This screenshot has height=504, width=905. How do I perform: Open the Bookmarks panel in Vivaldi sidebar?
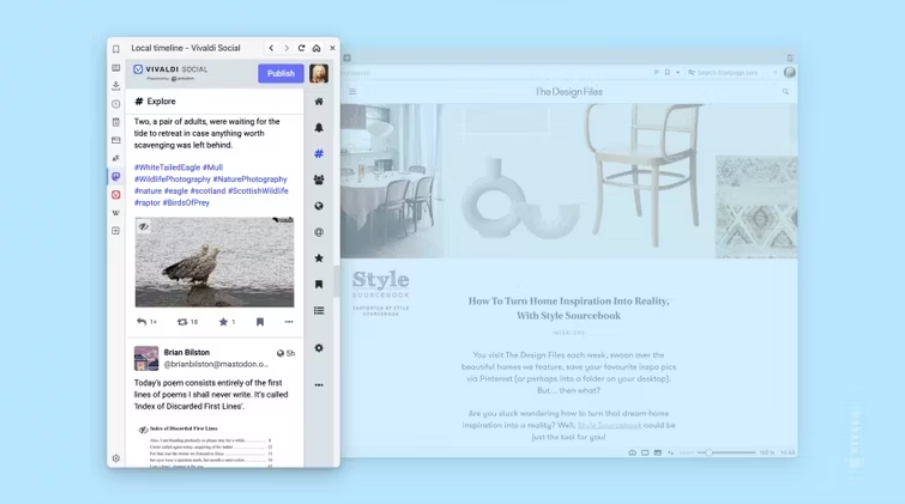click(116, 49)
